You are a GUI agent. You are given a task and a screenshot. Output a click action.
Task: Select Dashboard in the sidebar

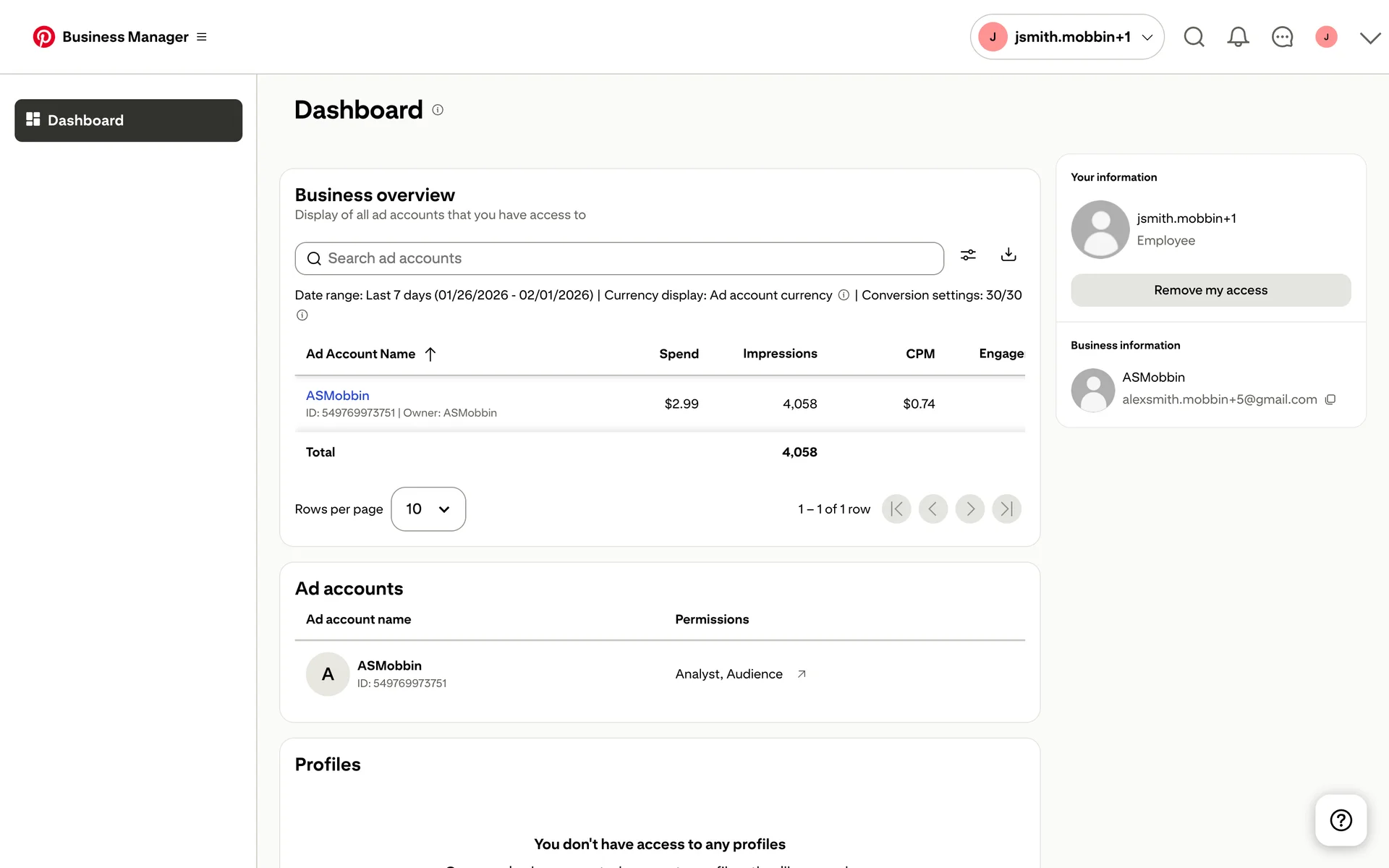coord(128,120)
